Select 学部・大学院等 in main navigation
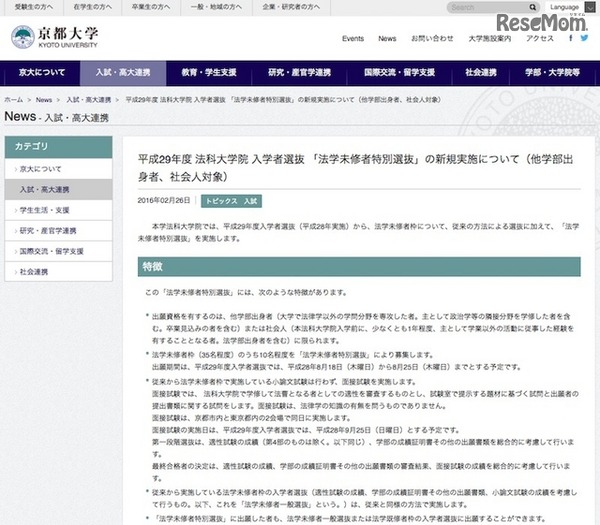The image size is (600, 525). pos(552,72)
